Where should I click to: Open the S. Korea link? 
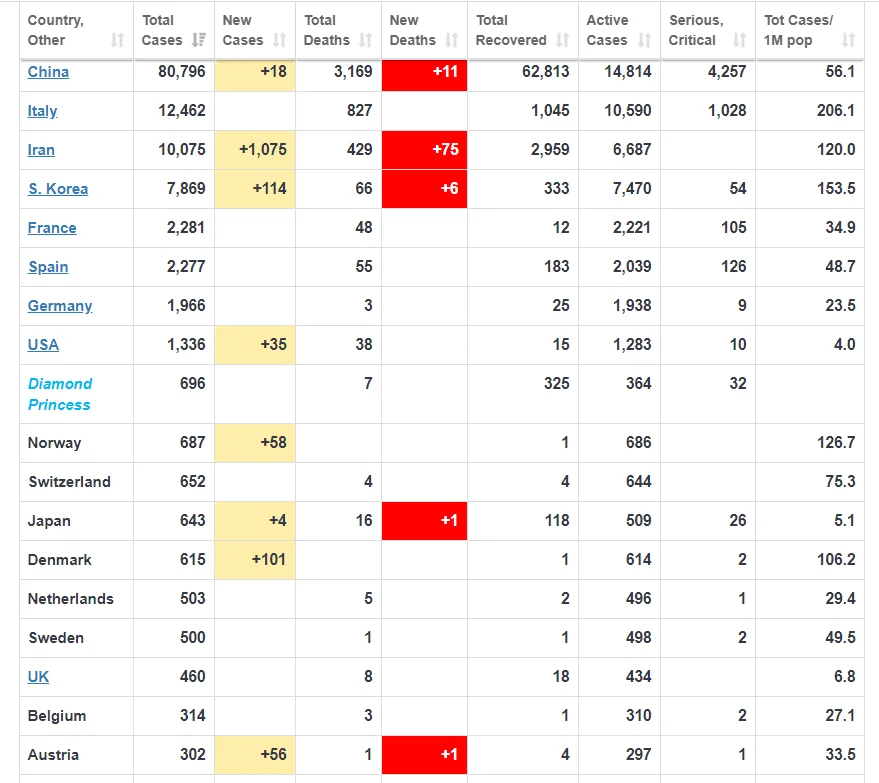(x=58, y=189)
